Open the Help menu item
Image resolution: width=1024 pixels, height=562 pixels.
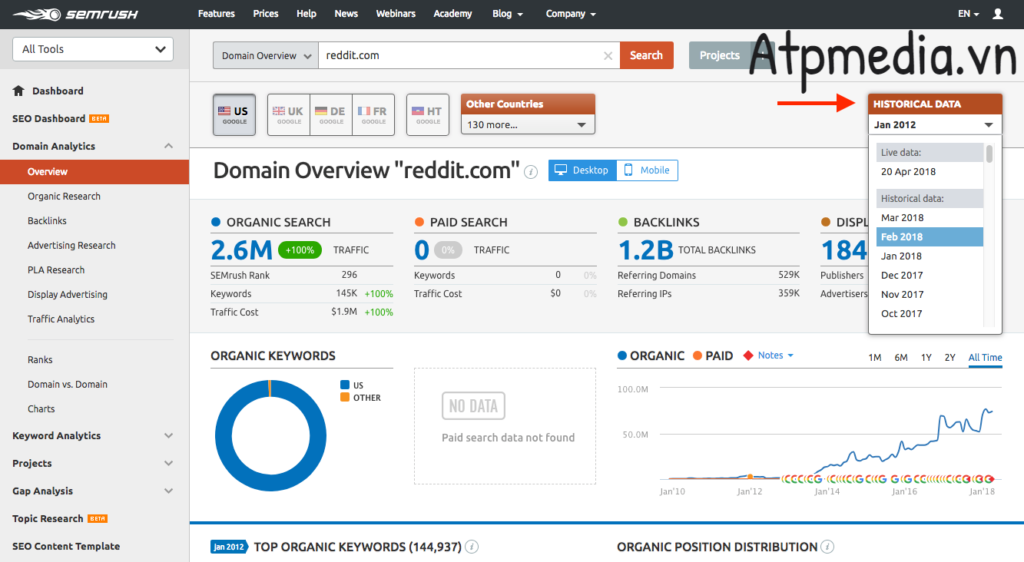(x=306, y=14)
